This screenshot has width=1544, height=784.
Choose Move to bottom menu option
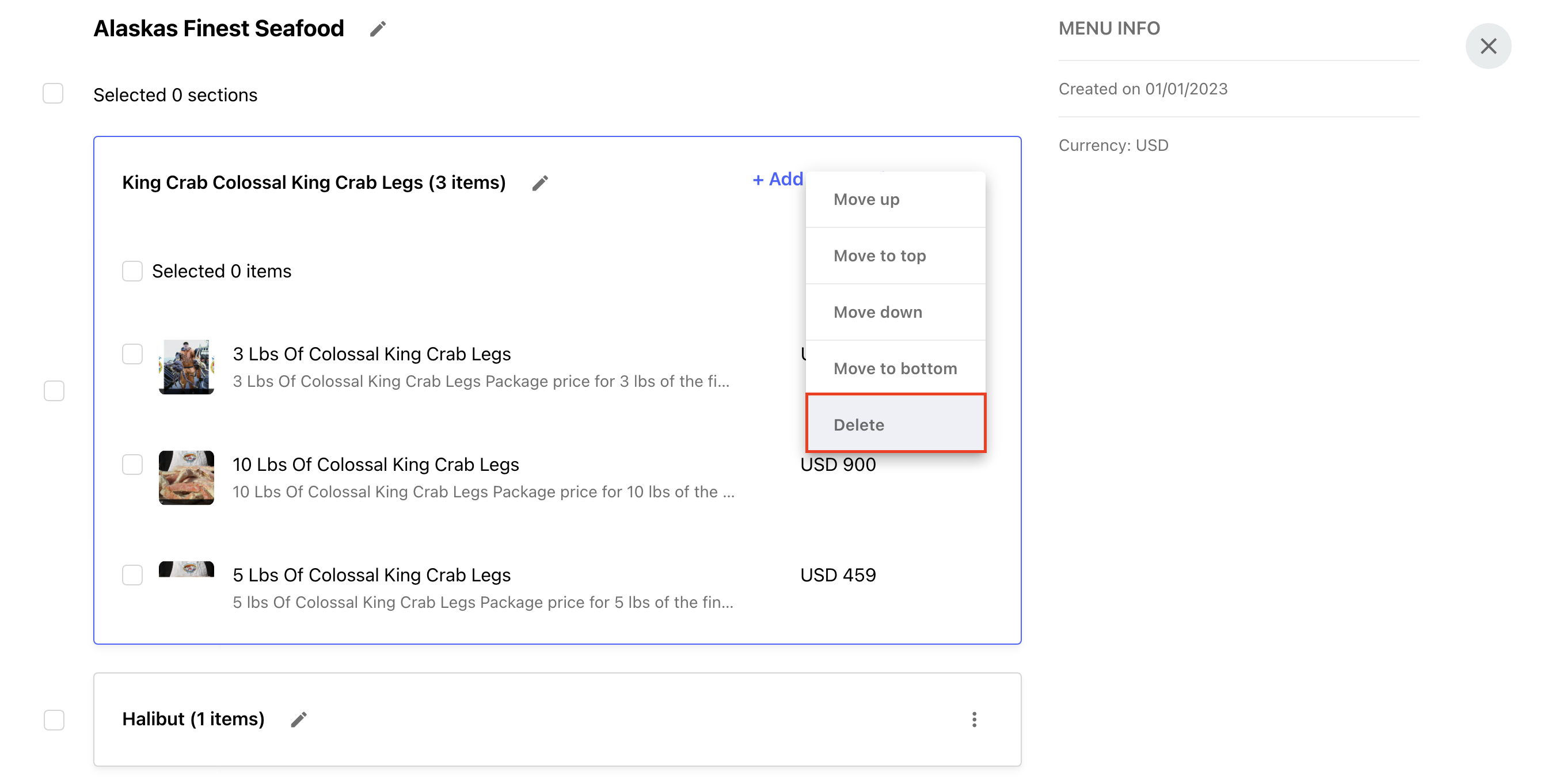point(895,368)
